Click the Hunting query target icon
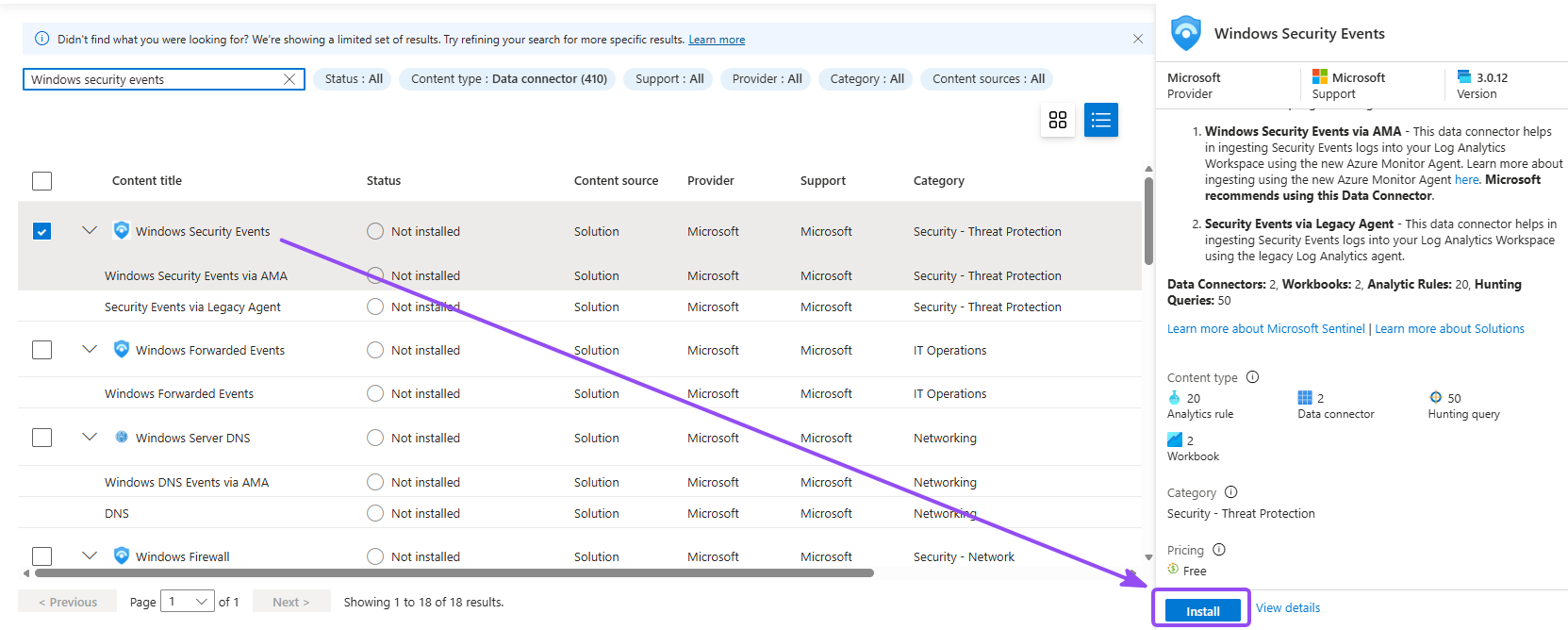Viewport: 1568px width, 630px height. coord(1435,397)
